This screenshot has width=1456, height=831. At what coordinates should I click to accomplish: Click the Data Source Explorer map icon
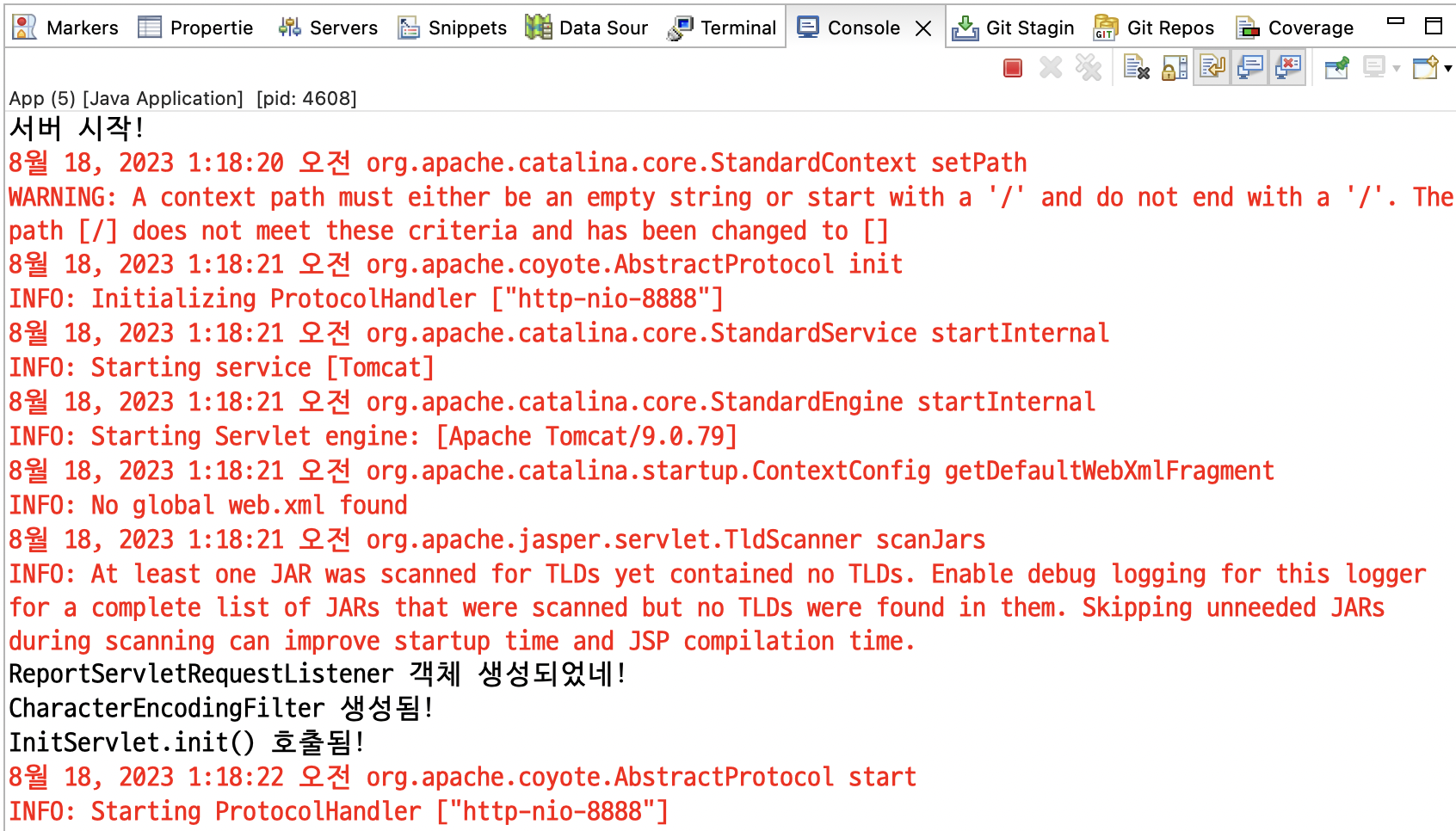(539, 28)
